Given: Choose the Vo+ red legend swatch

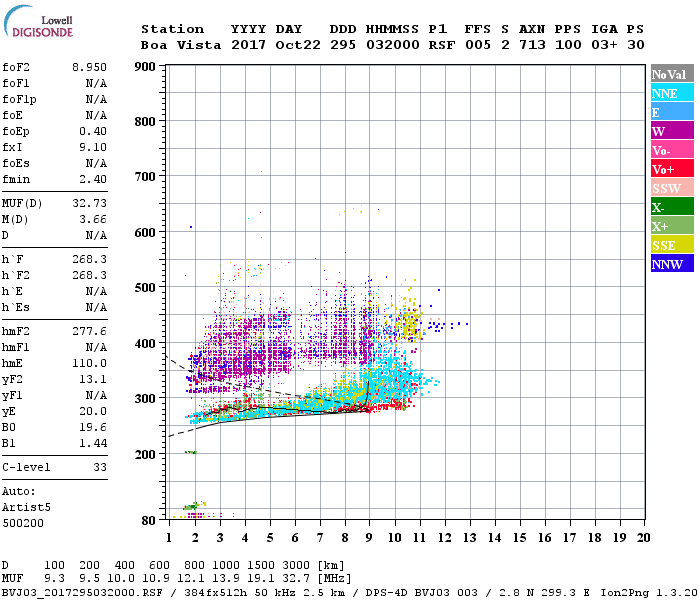Looking at the screenshot, I should point(671,169).
